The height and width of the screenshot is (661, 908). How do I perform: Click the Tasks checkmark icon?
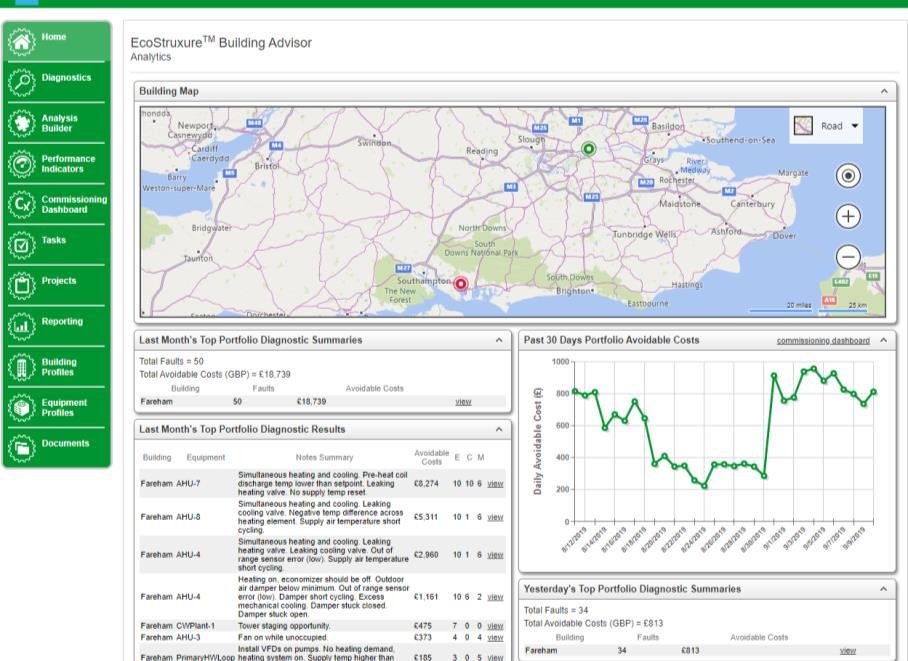point(21,245)
